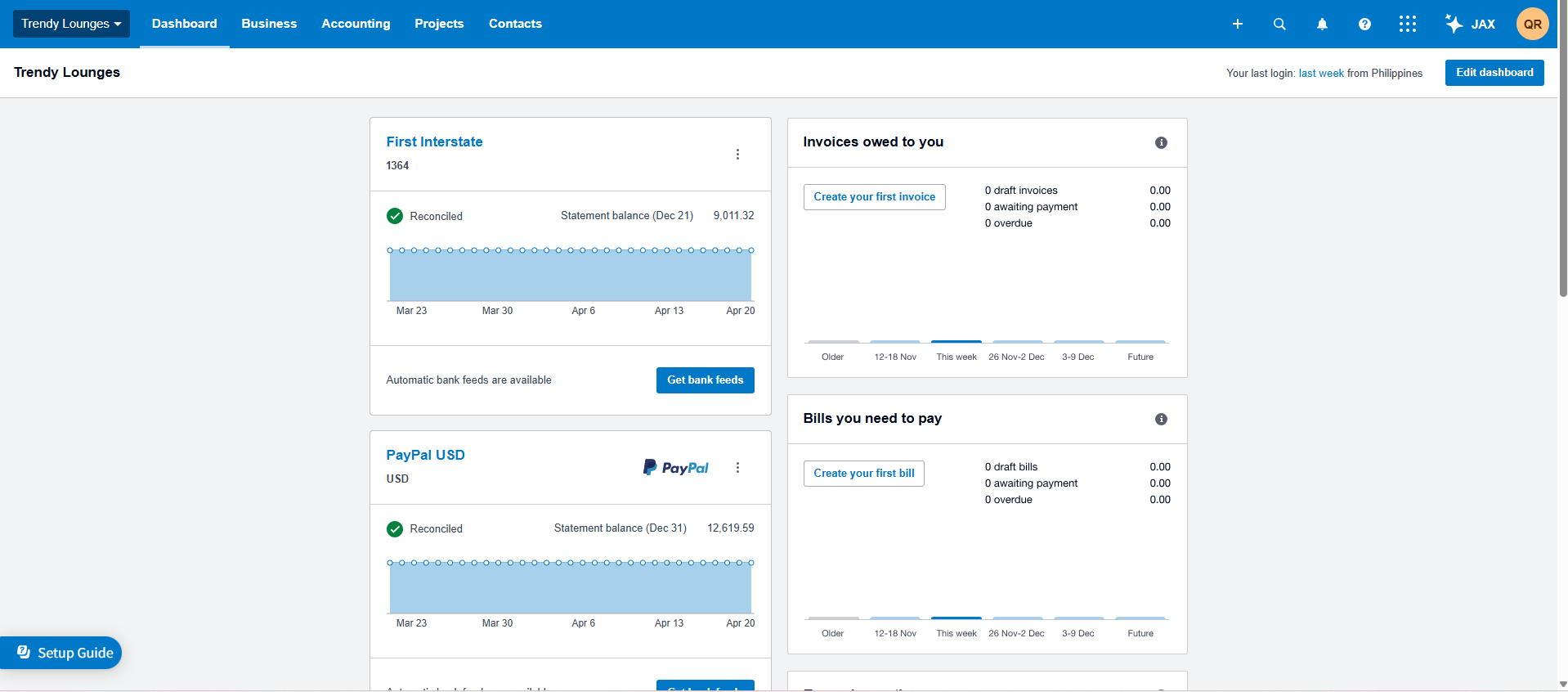Open the First Interstate account link

click(434, 142)
